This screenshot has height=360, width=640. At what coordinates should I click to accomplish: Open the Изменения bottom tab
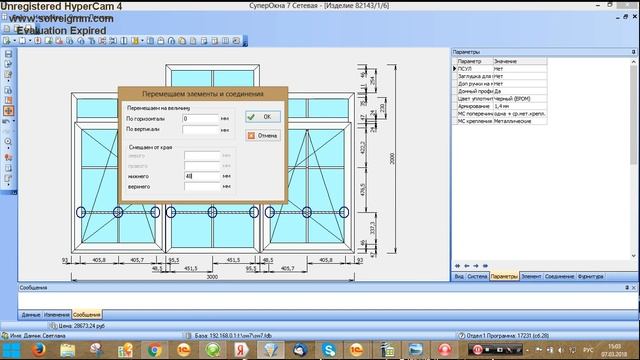pos(56,315)
